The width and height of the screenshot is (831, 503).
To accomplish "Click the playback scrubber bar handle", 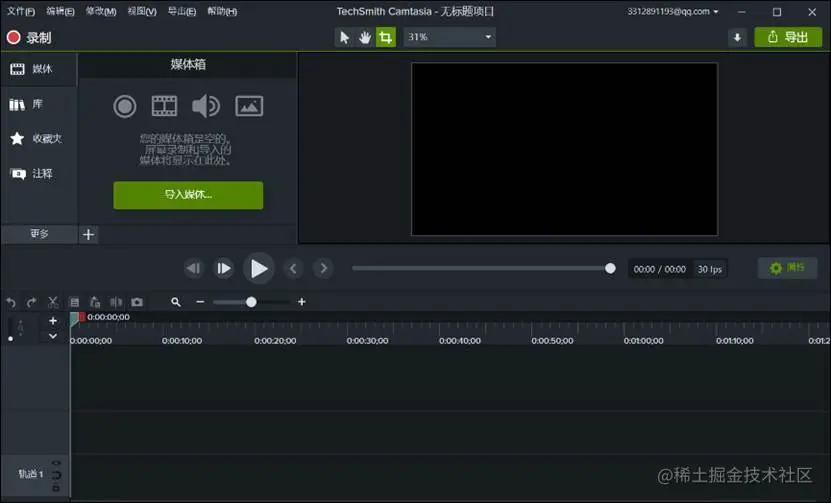I will point(610,269).
